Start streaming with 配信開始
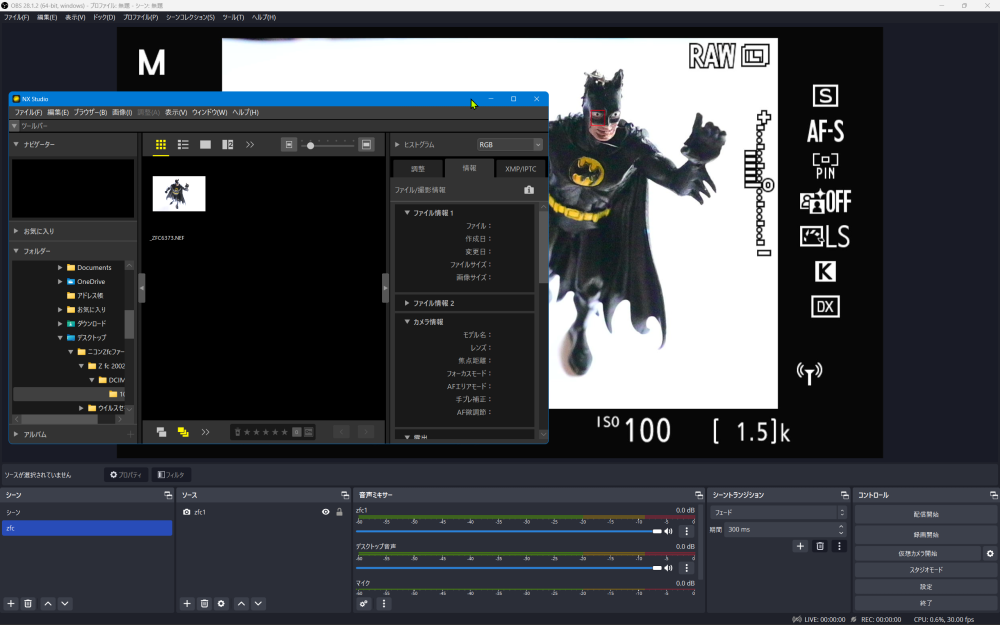This screenshot has height=625, width=1000. pos(925,514)
